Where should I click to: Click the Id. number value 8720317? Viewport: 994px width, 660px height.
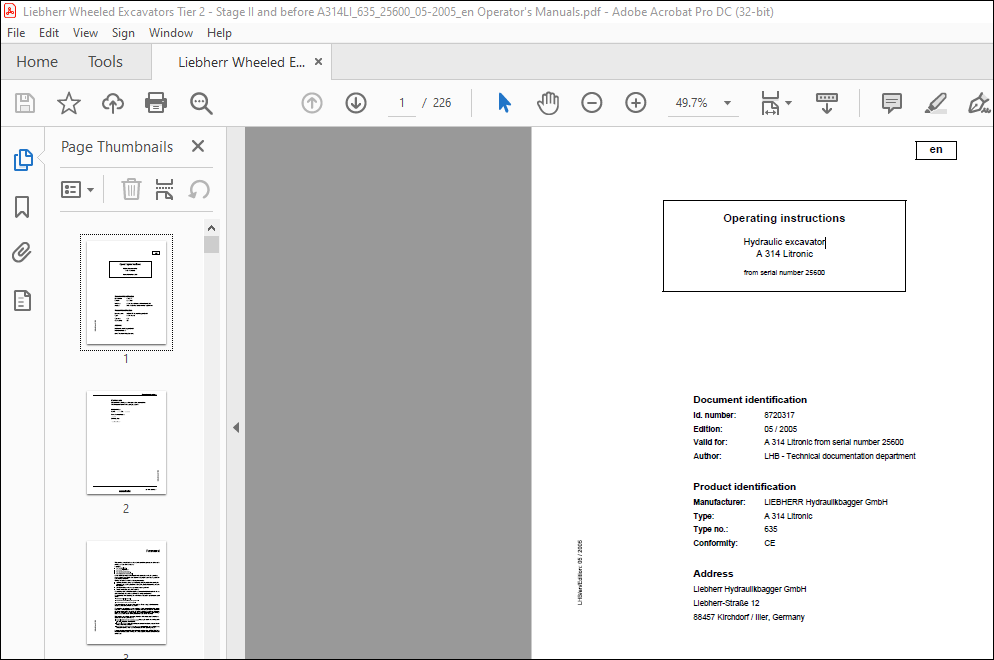(779, 415)
